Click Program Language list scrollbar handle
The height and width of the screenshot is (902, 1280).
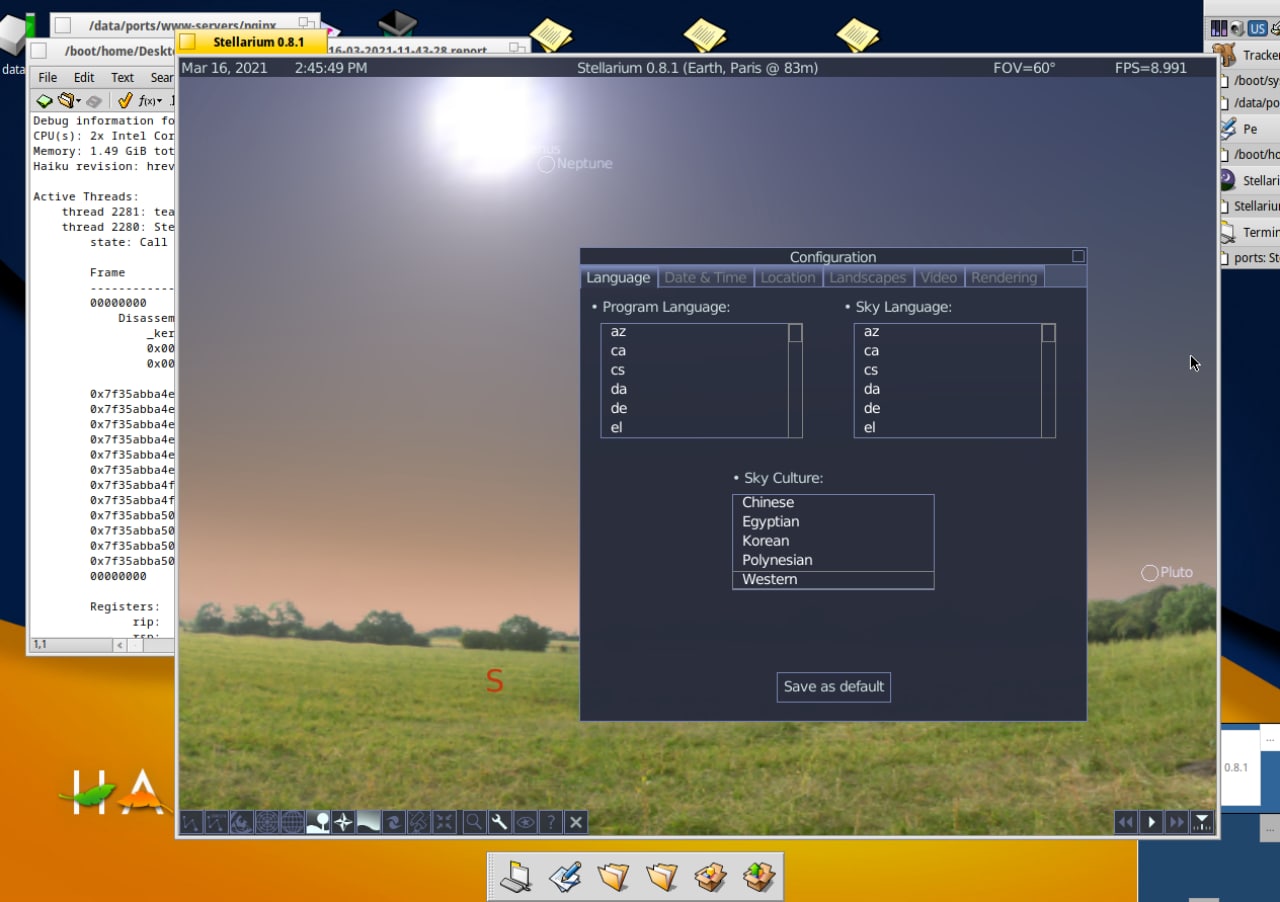(x=795, y=333)
